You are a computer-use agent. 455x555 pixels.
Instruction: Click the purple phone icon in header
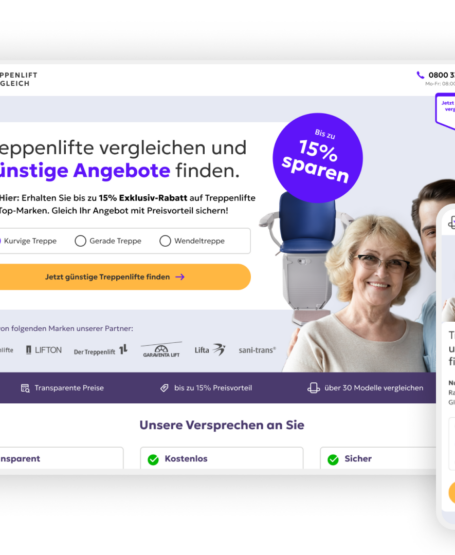pyautogui.click(x=420, y=75)
